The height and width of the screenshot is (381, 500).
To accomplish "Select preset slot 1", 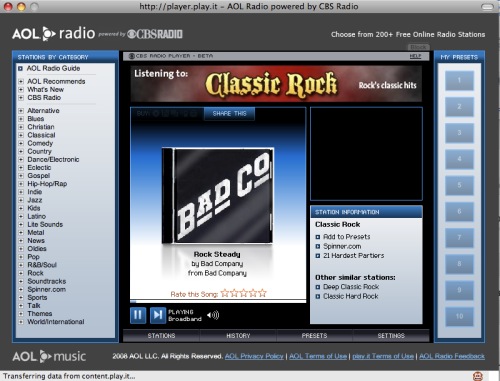I will pyautogui.click(x=459, y=80).
